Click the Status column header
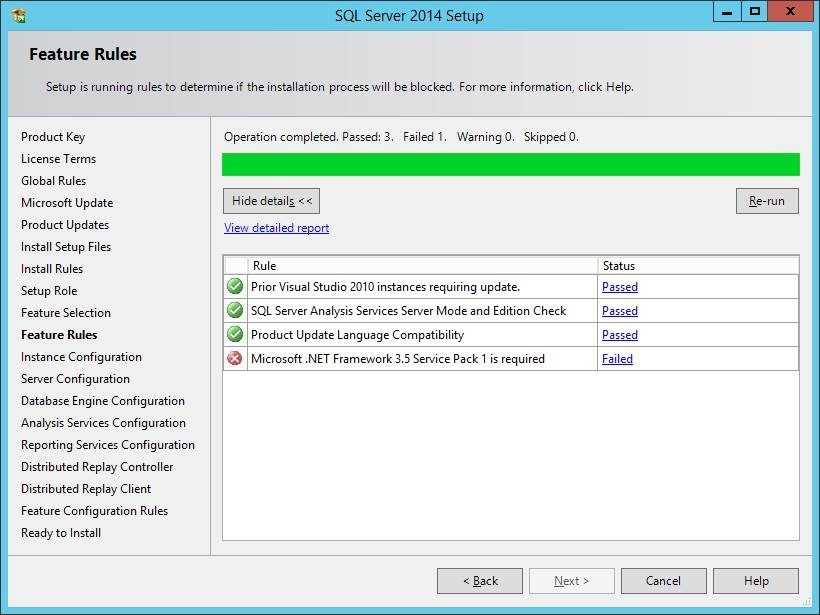Screen dimensions: 820x615 [x=698, y=266]
